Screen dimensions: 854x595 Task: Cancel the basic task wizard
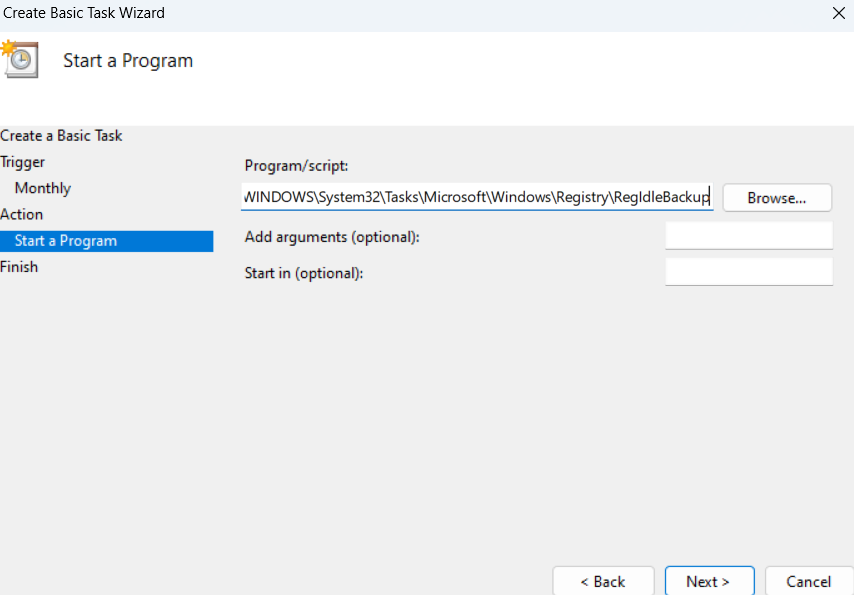[809, 581]
